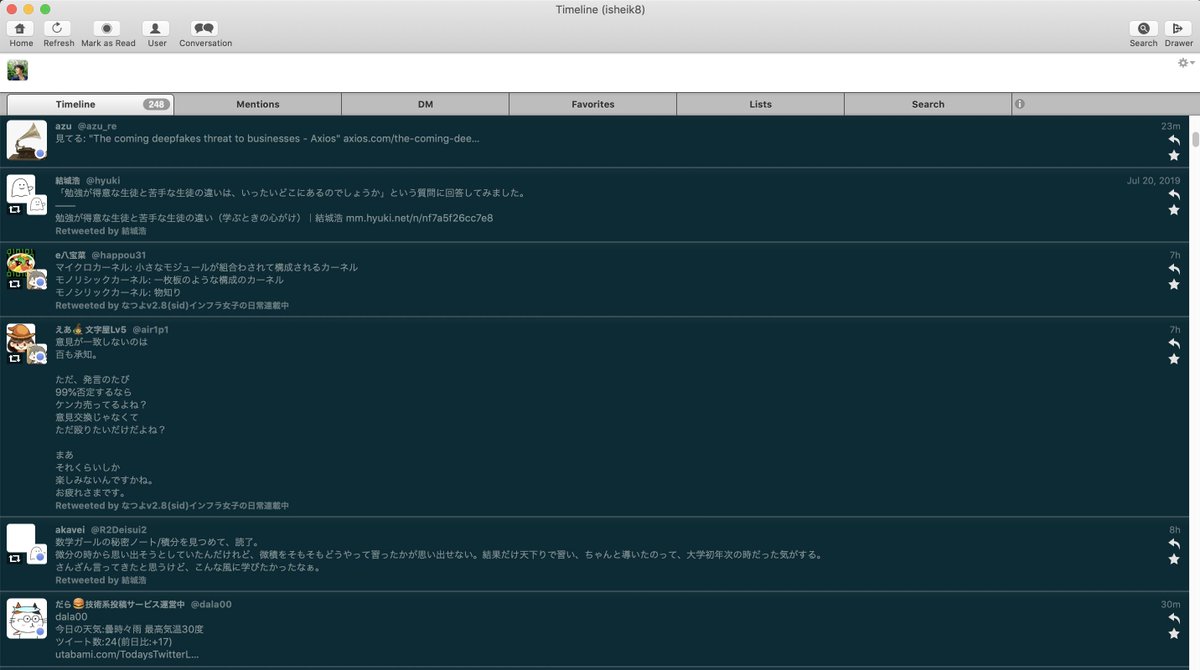The image size is (1200, 670).
Task: Select the Timeline tab
Action: (x=90, y=104)
